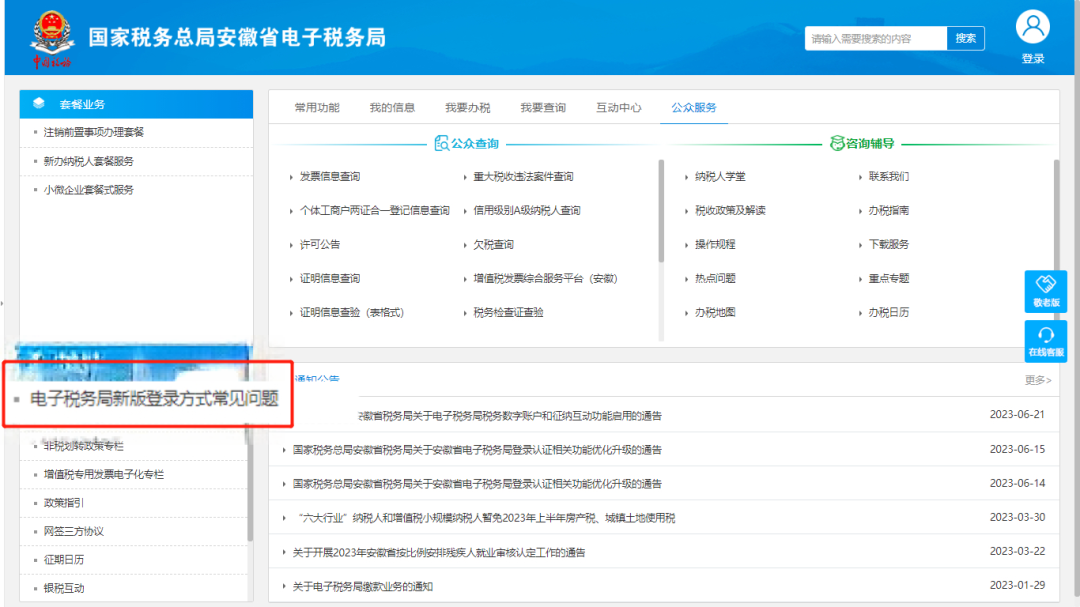1080x607 pixels.
Task: Click the 联系我们 link
Action: click(x=889, y=177)
